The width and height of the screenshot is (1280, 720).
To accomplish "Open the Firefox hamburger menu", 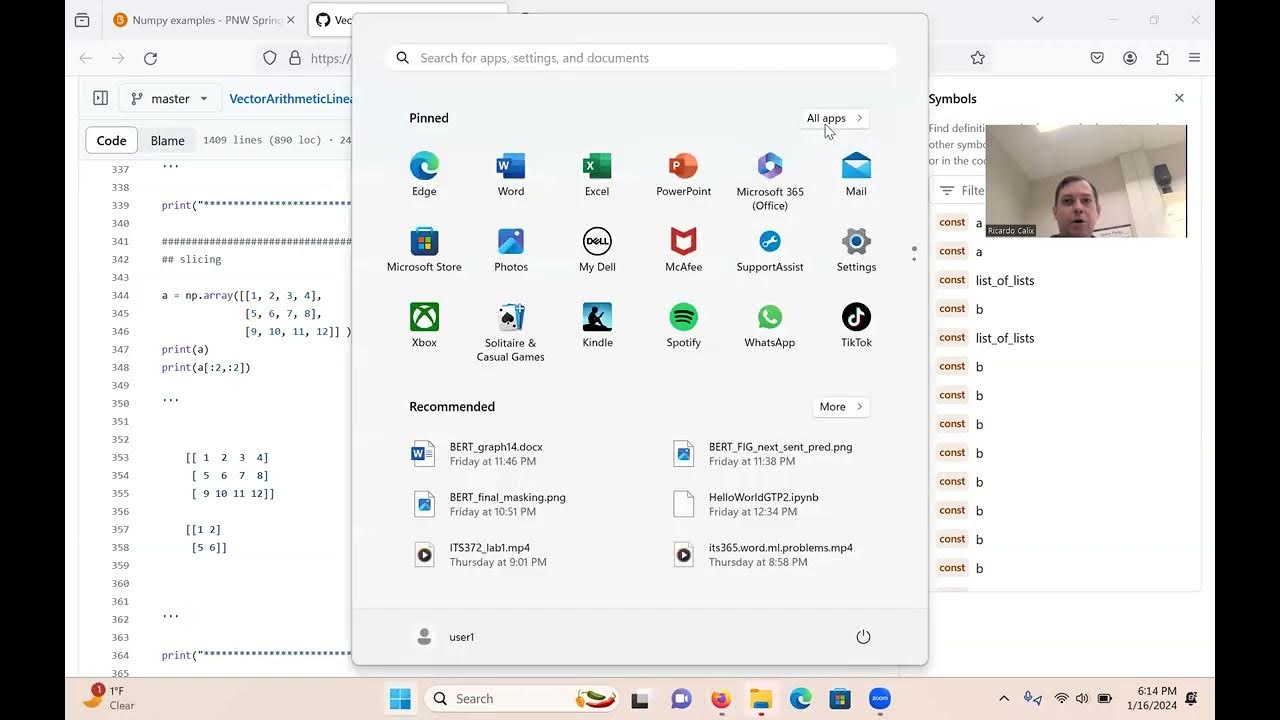I will 1194,58.
